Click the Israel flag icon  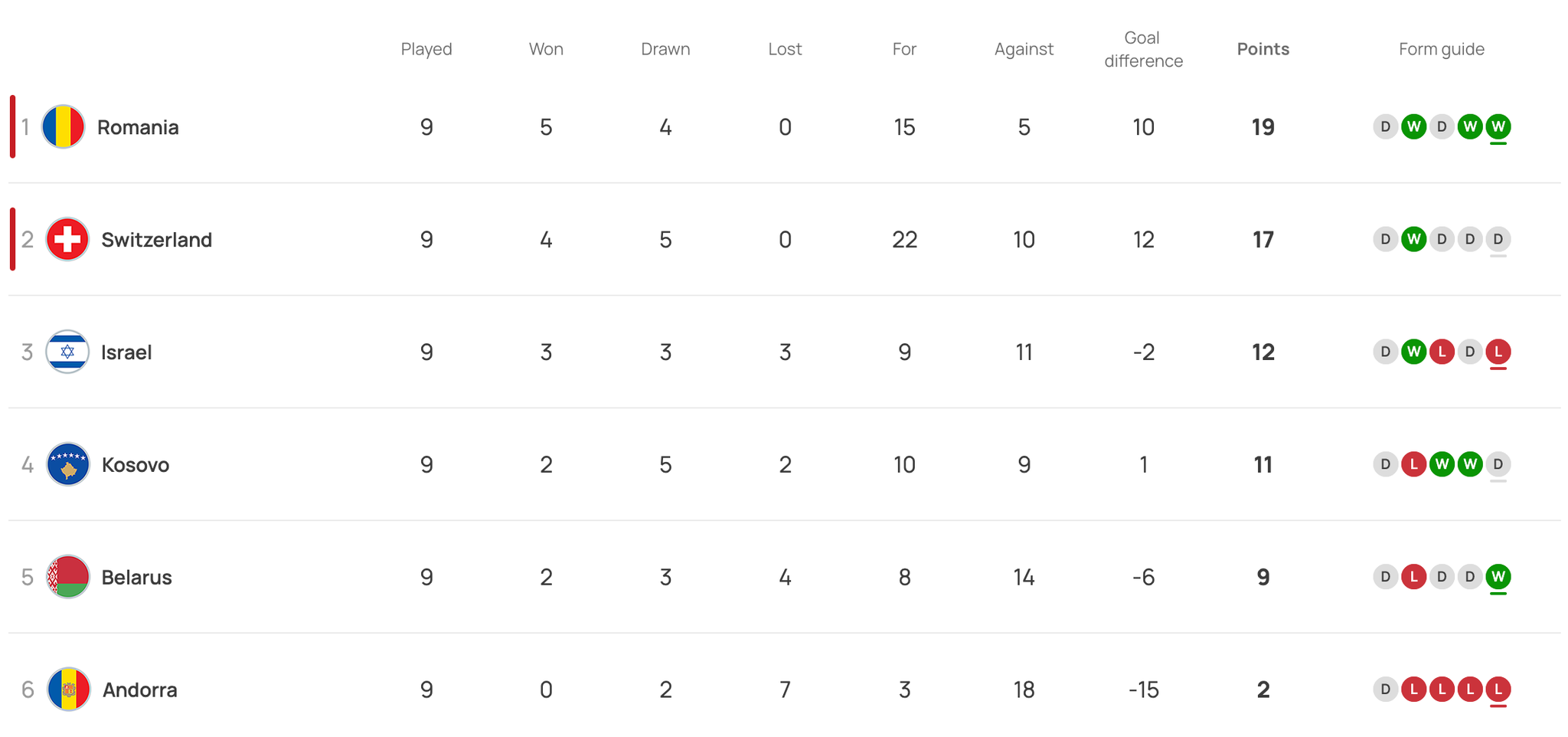click(x=67, y=352)
